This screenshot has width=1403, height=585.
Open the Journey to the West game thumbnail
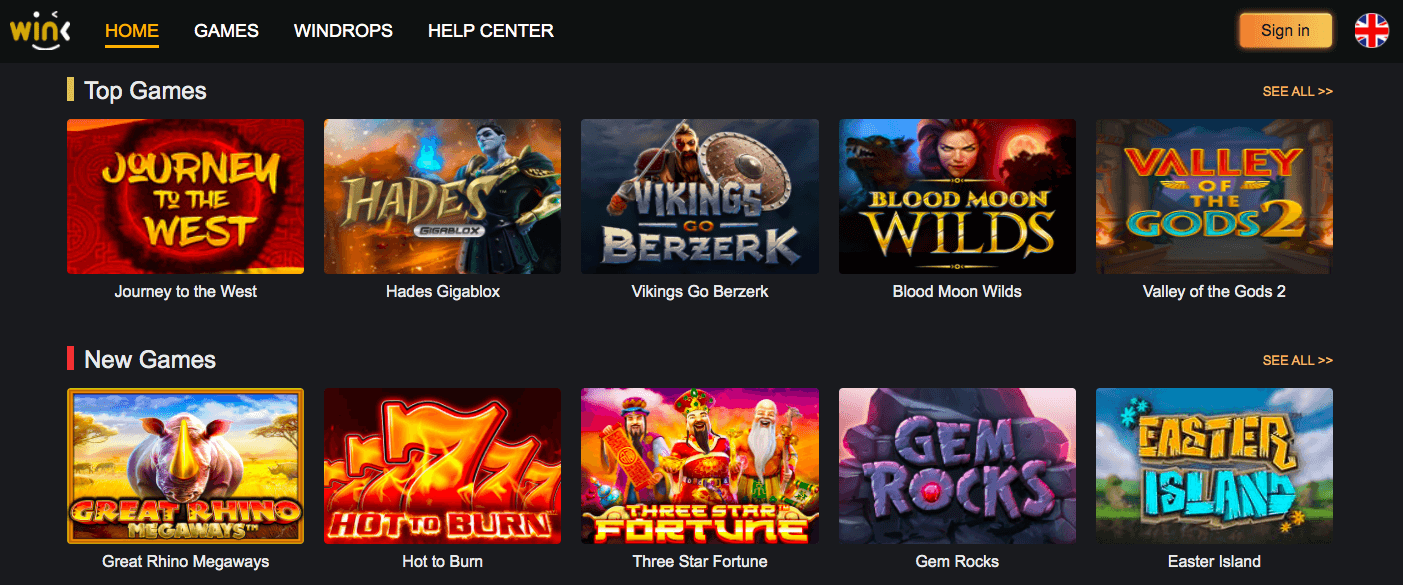185,196
